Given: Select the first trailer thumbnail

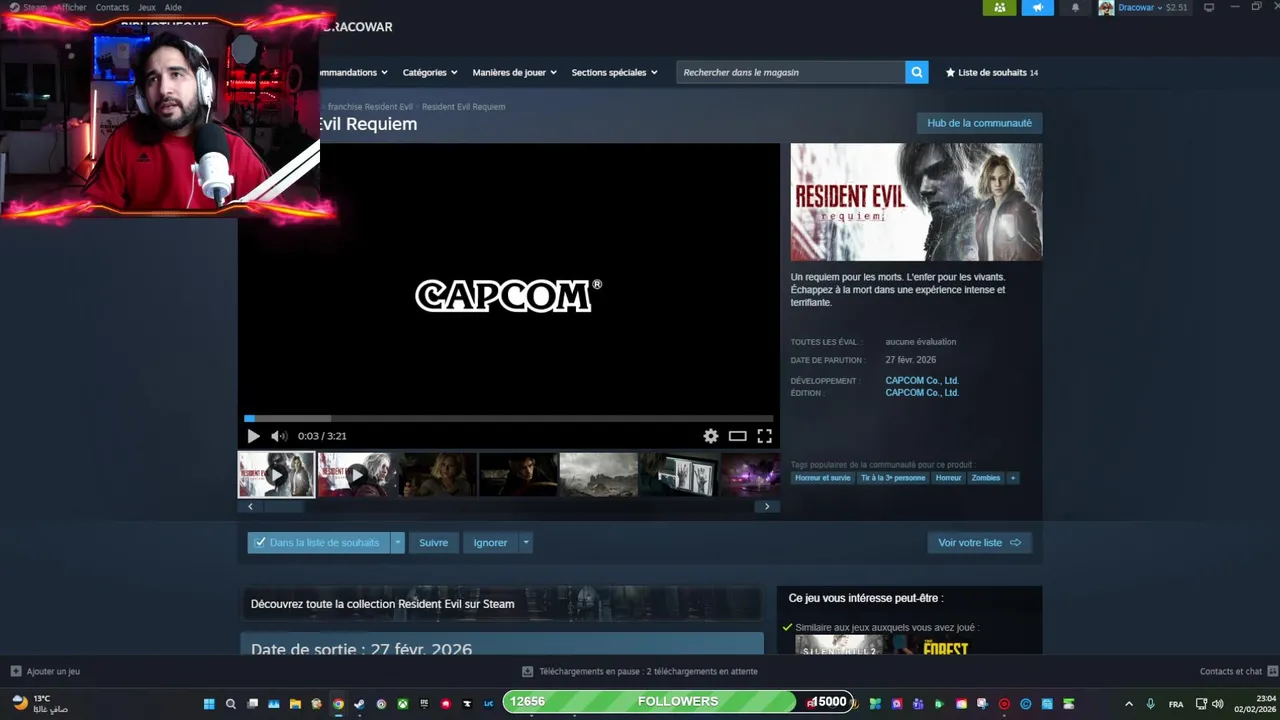Looking at the screenshot, I should (276, 475).
